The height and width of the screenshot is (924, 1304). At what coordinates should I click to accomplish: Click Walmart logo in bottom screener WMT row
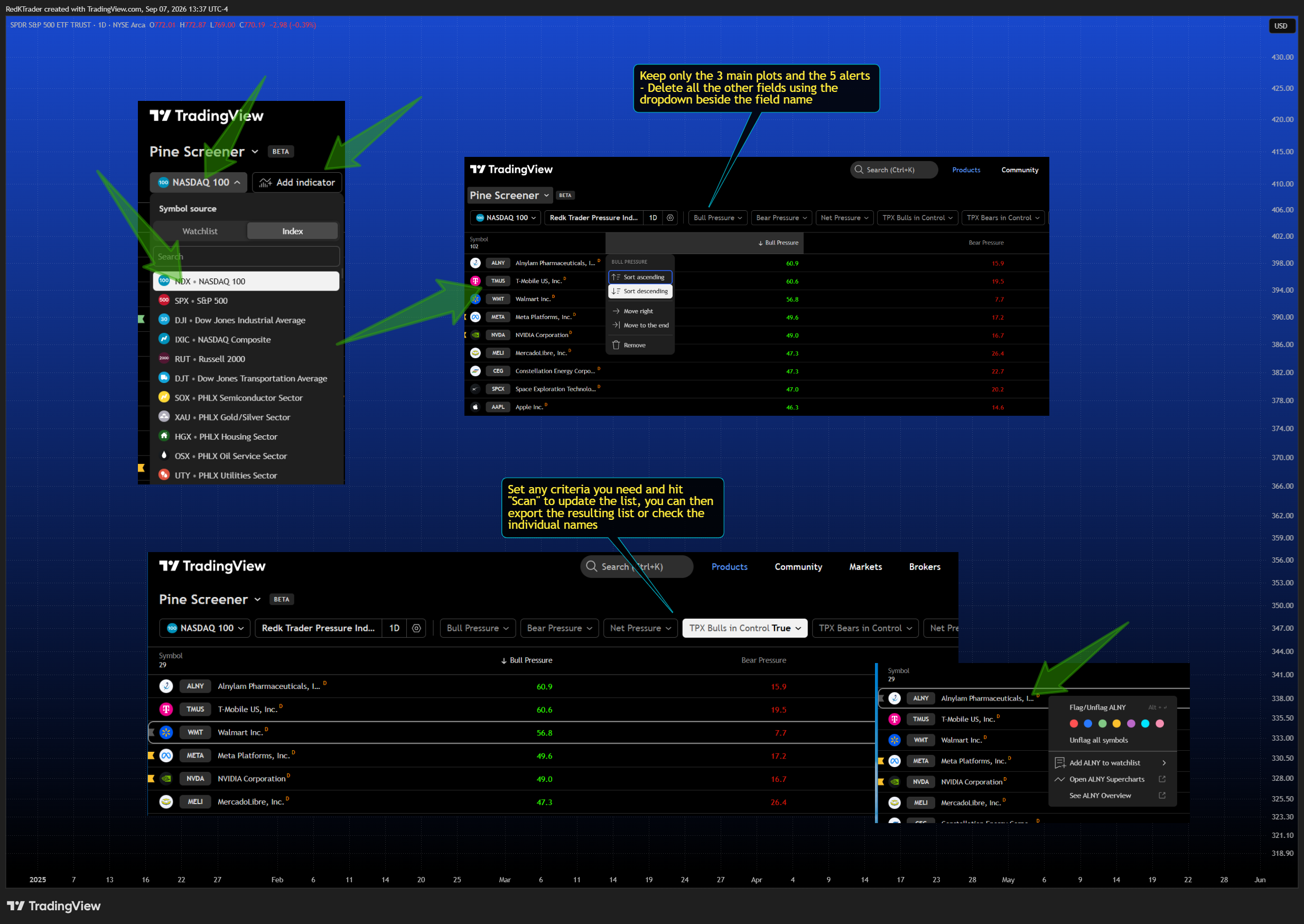click(166, 732)
